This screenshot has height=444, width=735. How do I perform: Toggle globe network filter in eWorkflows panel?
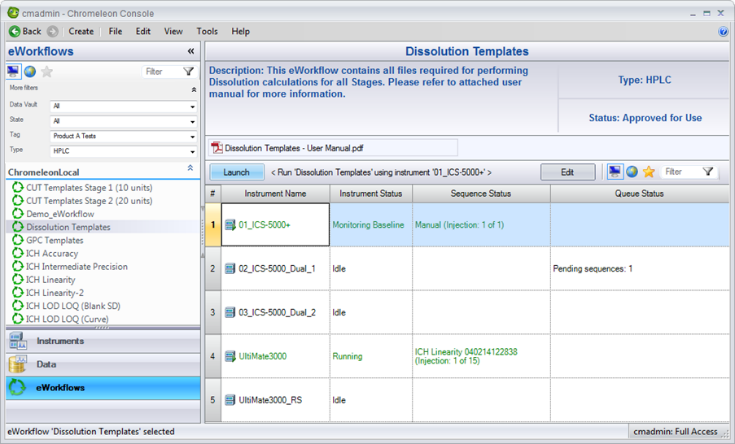(x=30, y=72)
